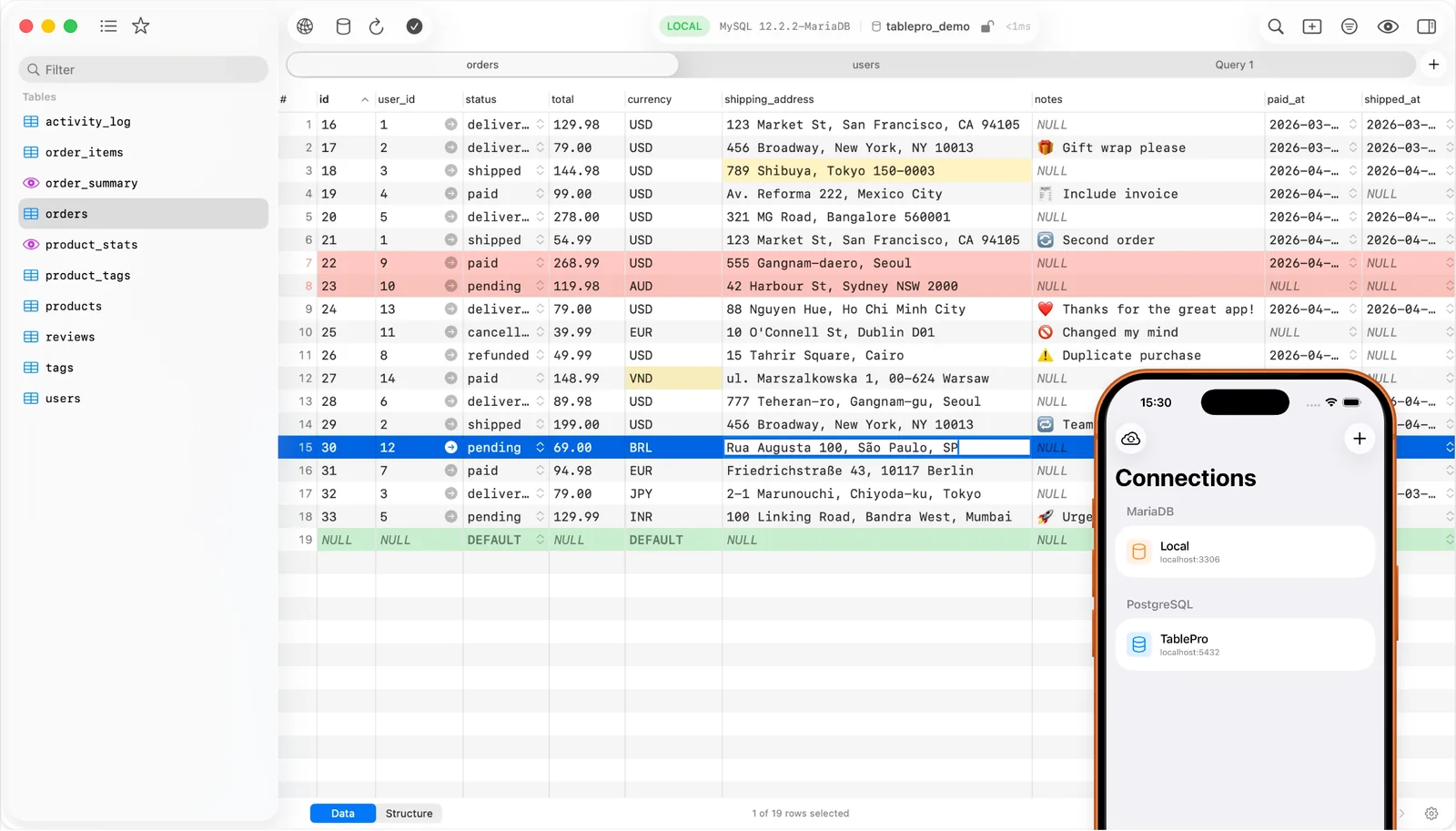The height and width of the screenshot is (831, 1456).
Task: Click the highlighted VND currency cell
Action: pos(673,379)
